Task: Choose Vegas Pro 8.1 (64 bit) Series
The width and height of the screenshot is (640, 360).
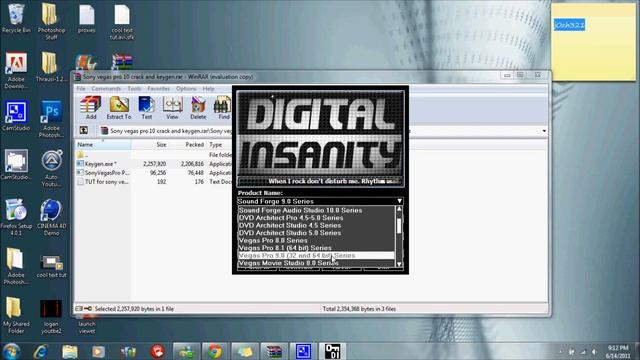Action: coord(316,248)
